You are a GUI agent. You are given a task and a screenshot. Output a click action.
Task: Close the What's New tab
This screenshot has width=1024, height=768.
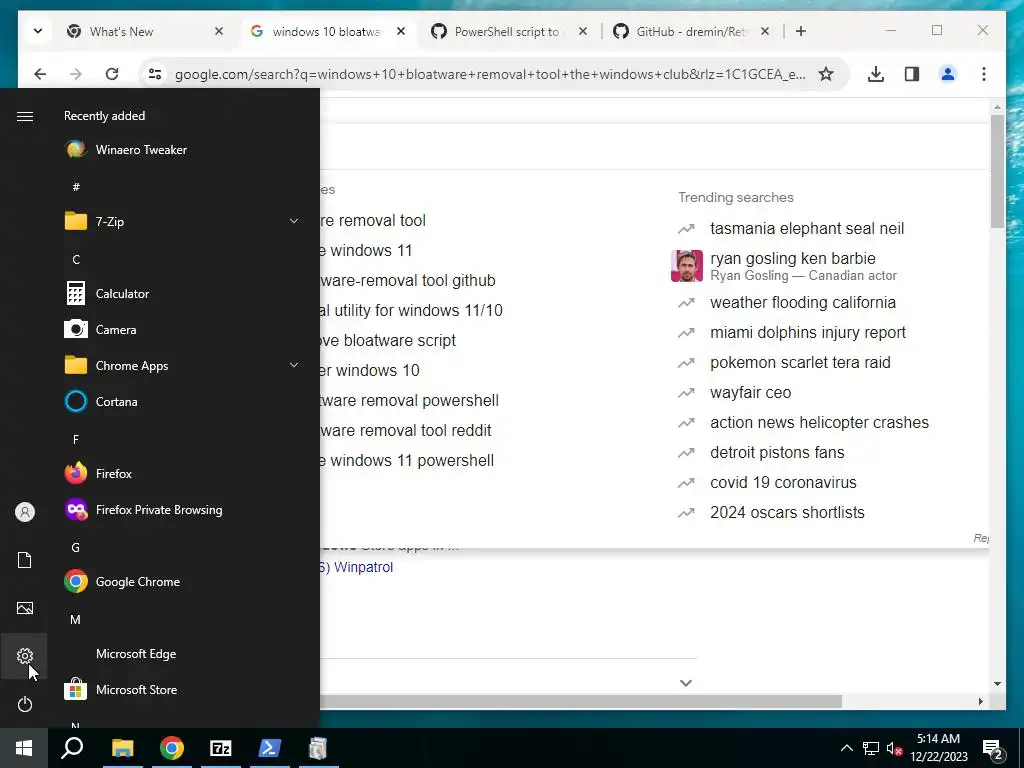(219, 31)
